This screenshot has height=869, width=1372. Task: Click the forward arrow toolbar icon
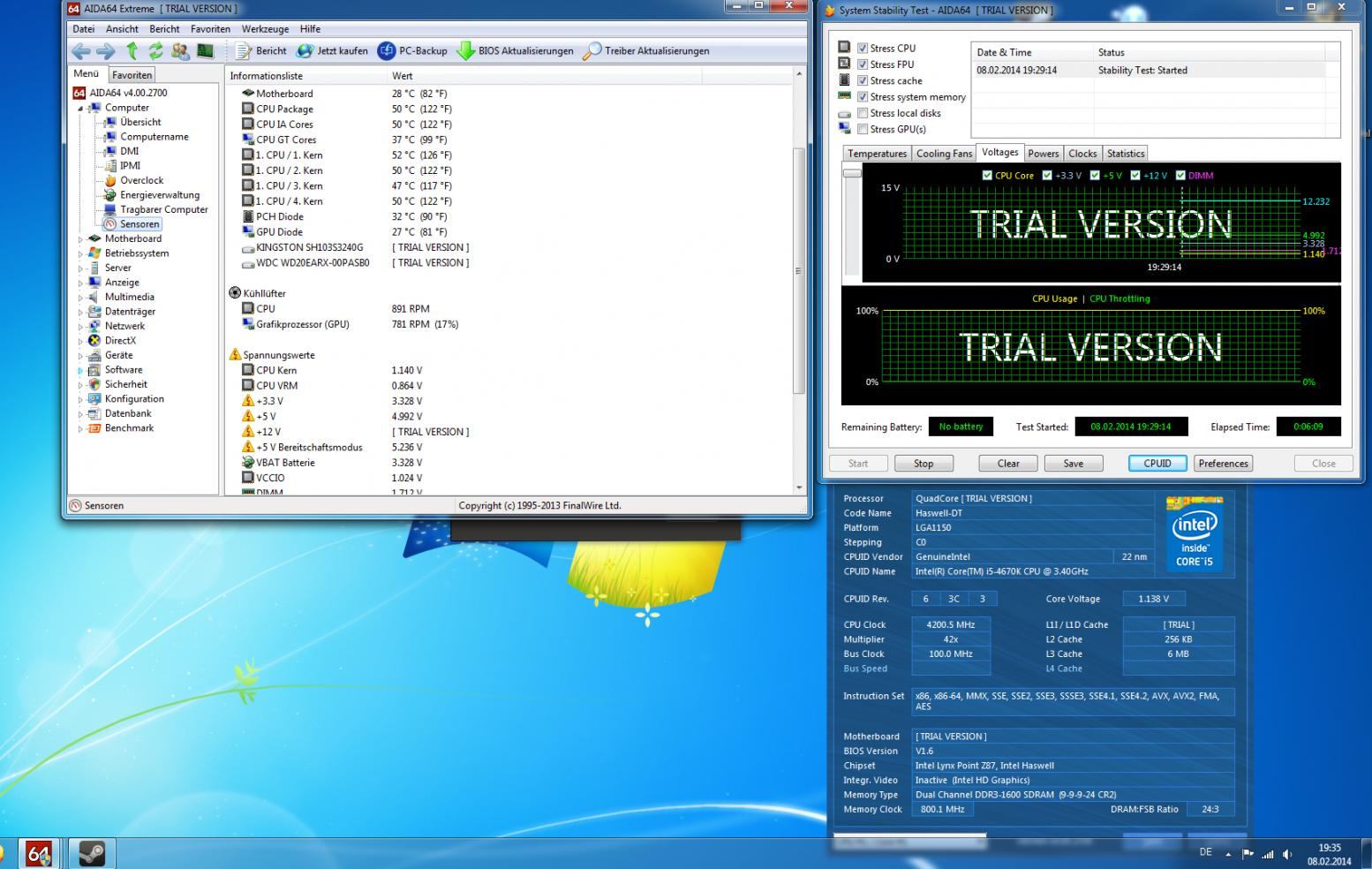point(105,51)
